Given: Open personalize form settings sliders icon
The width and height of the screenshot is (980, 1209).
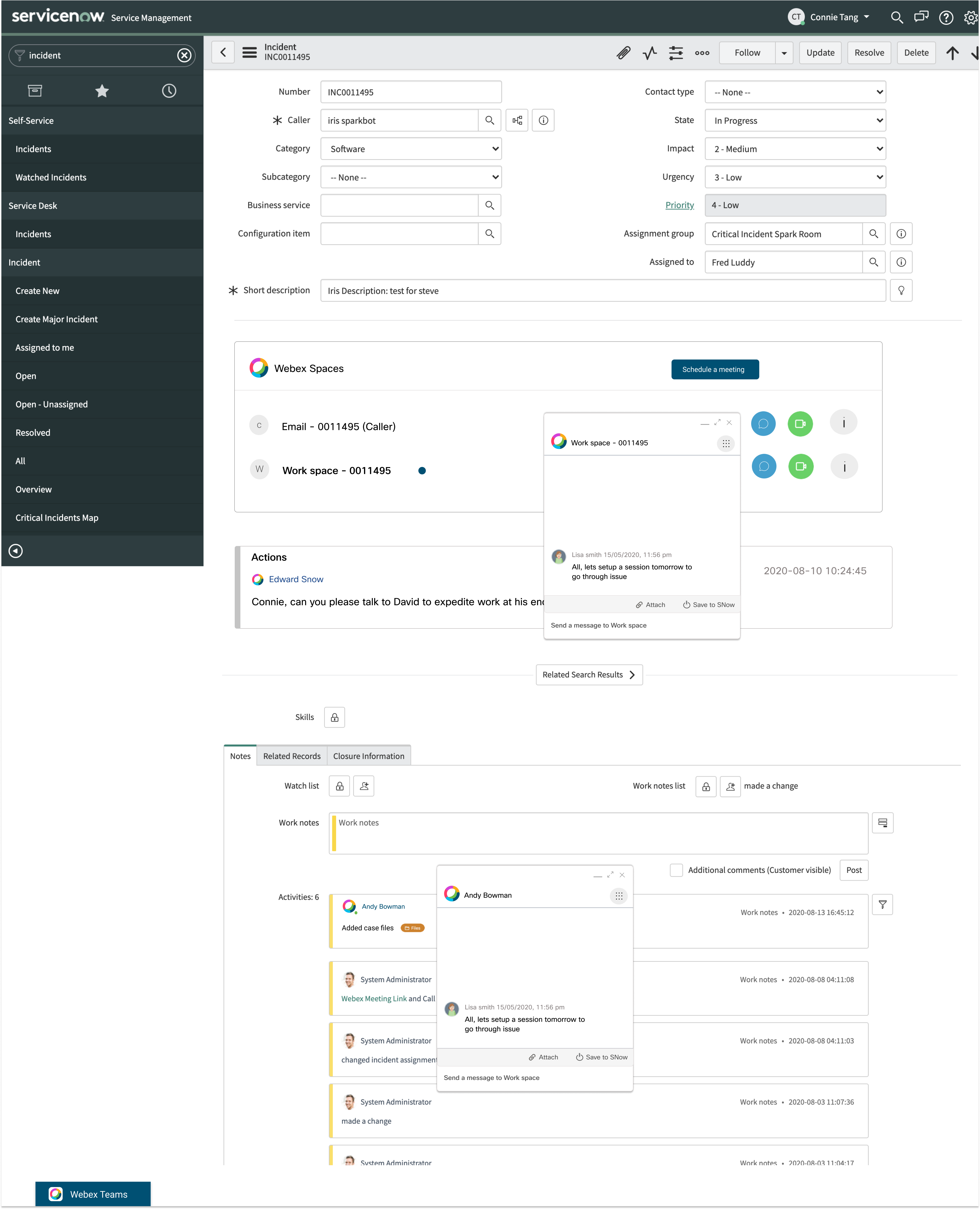Looking at the screenshot, I should point(676,53).
